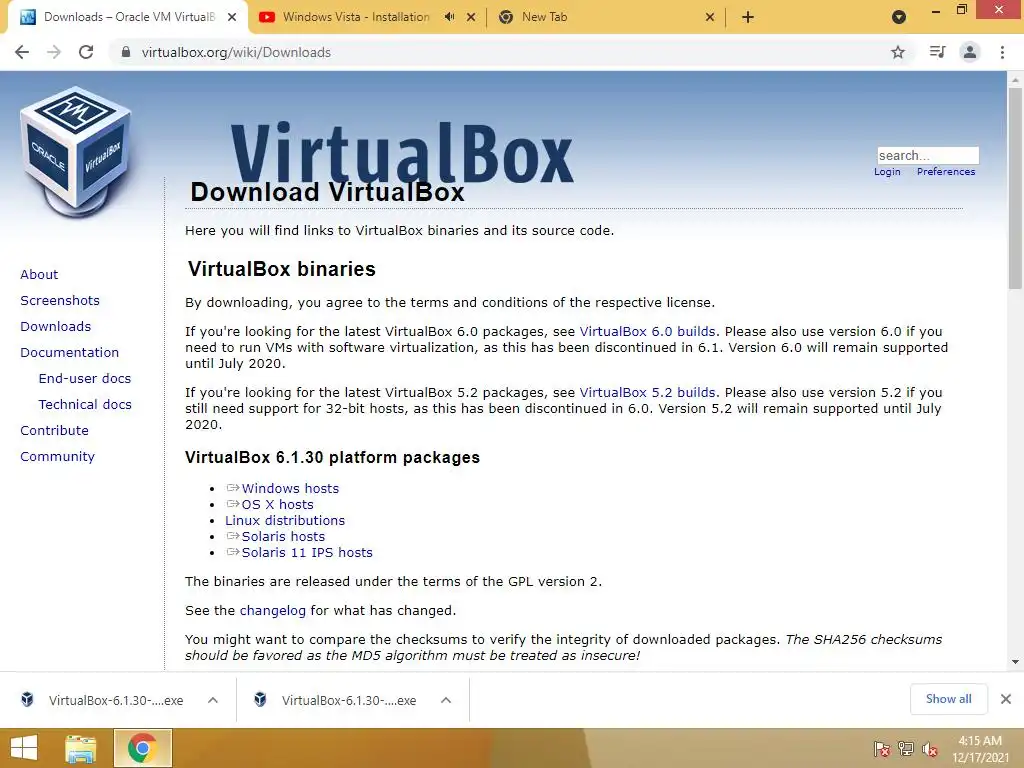1024x768 pixels.
Task: Click the page vertical scrollbar thumb
Action: 1015,188
